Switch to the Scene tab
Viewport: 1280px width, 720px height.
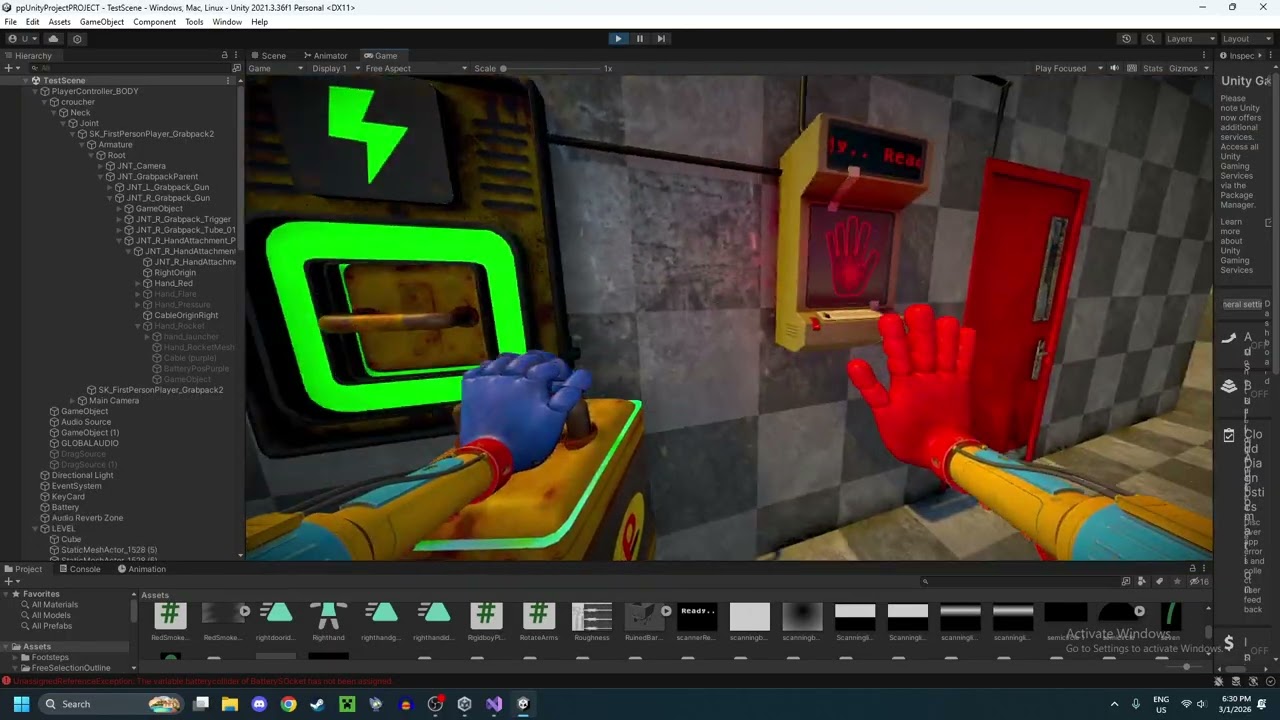click(x=268, y=56)
